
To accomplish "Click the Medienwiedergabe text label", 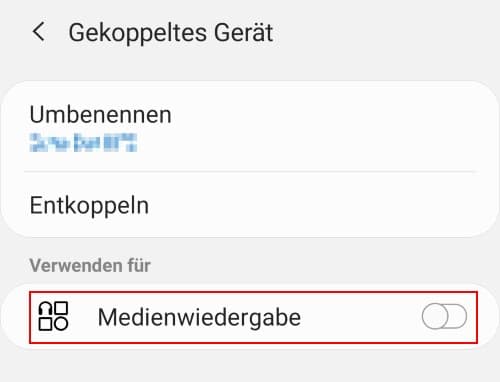I will pyautogui.click(x=199, y=317).
